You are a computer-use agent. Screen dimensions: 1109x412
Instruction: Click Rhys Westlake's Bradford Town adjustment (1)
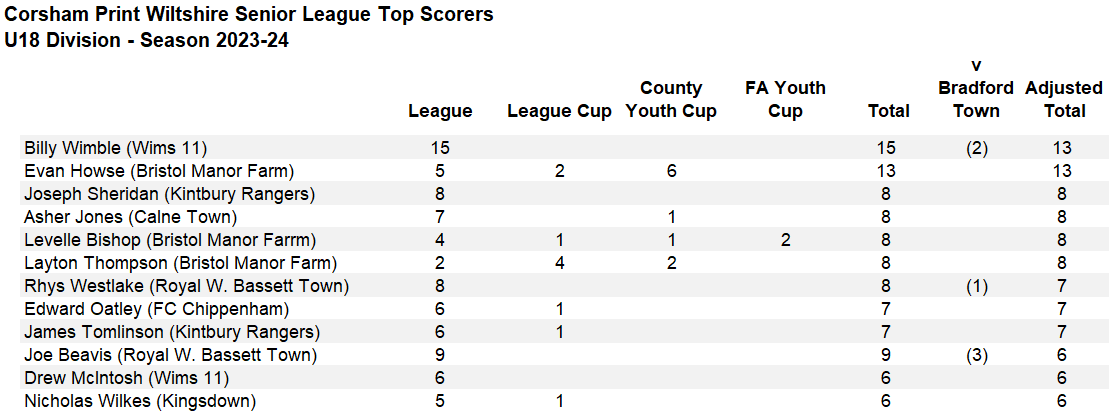[x=977, y=286]
